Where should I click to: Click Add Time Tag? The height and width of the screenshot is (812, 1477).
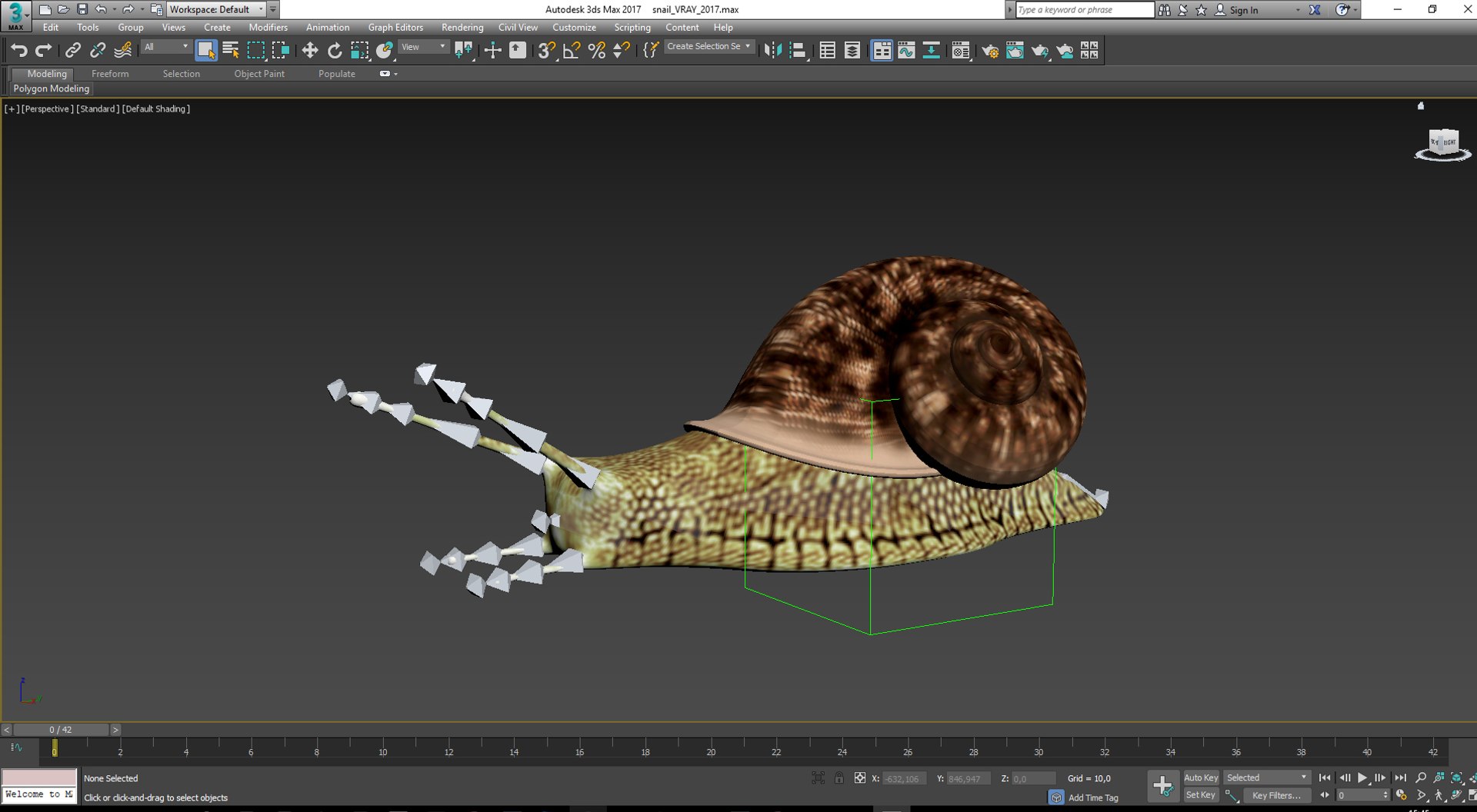pyautogui.click(x=1093, y=797)
